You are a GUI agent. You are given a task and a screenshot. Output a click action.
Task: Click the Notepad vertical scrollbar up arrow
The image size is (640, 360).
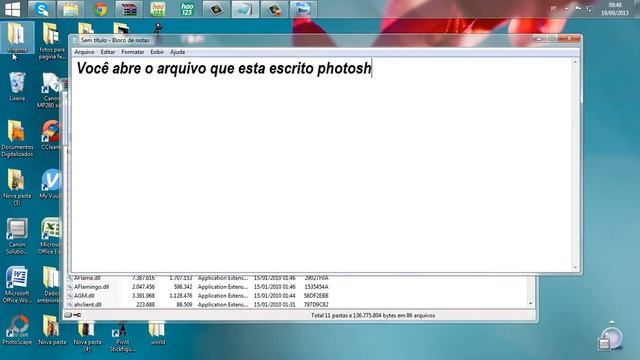(576, 62)
